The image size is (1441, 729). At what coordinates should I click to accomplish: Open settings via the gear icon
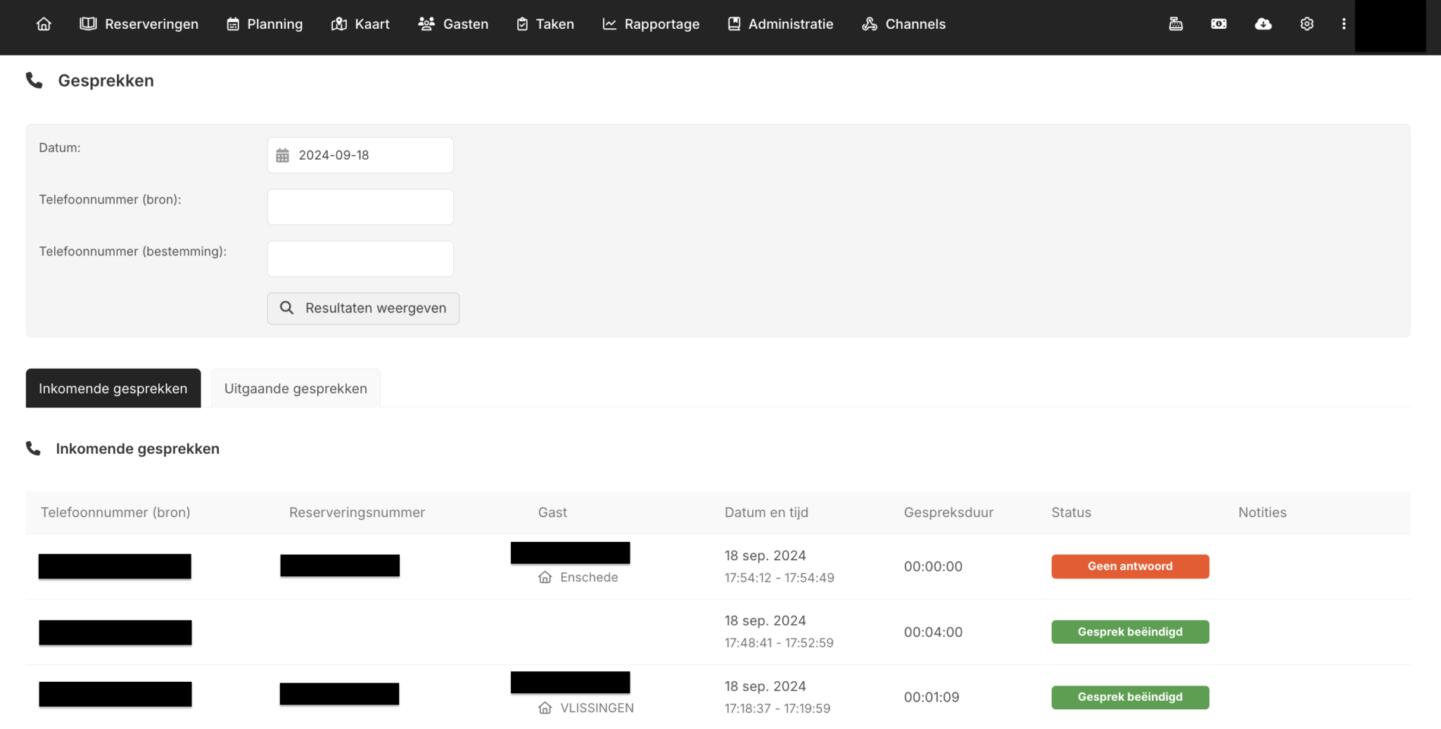1307,24
